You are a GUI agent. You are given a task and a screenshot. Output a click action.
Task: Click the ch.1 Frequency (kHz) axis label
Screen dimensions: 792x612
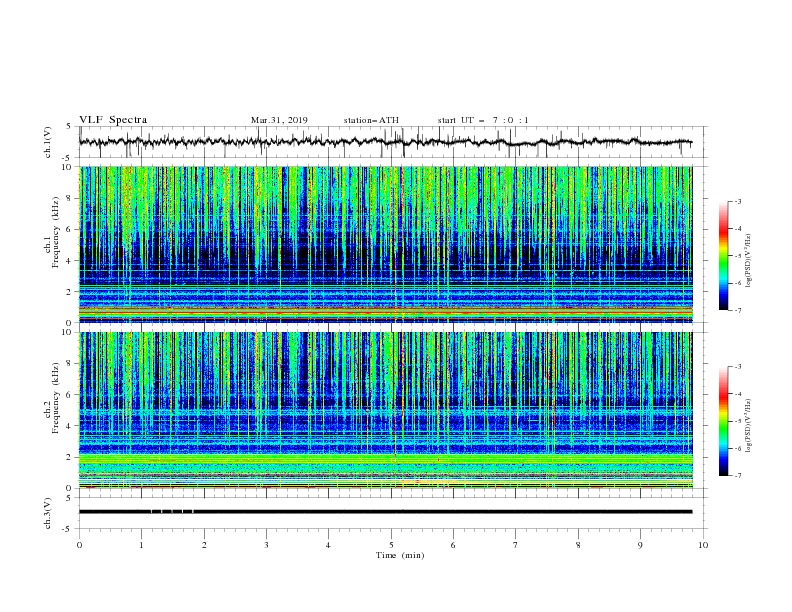pos(52,232)
